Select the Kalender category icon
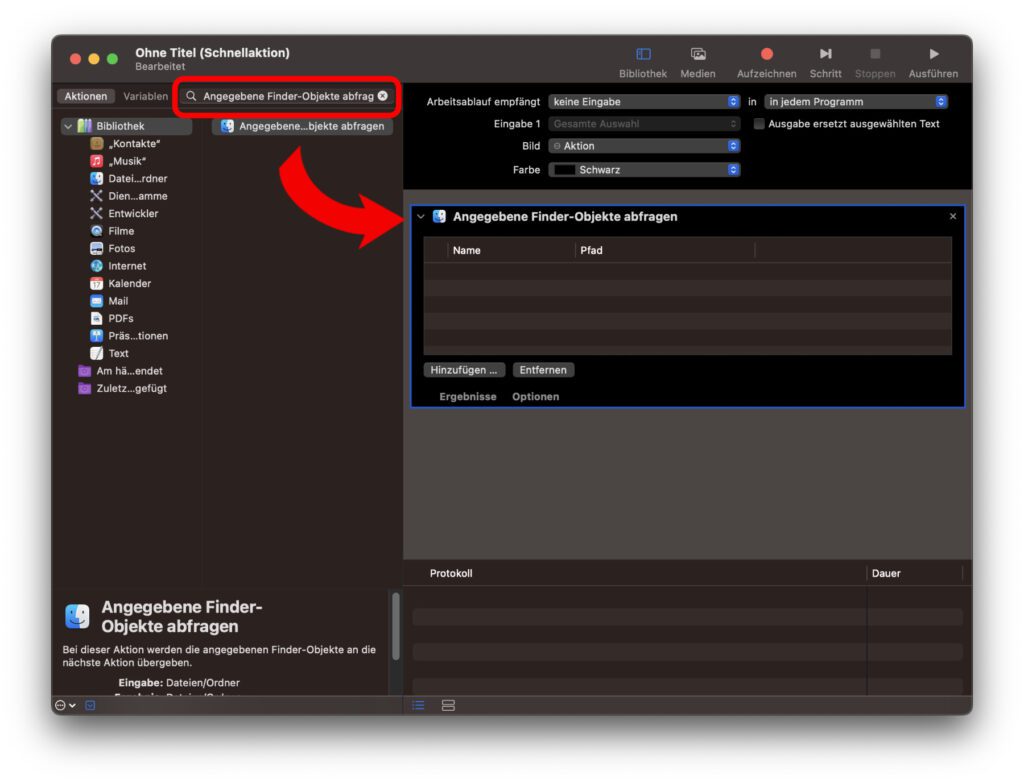Screen dimensions: 1024x783 [x=97, y=283]
